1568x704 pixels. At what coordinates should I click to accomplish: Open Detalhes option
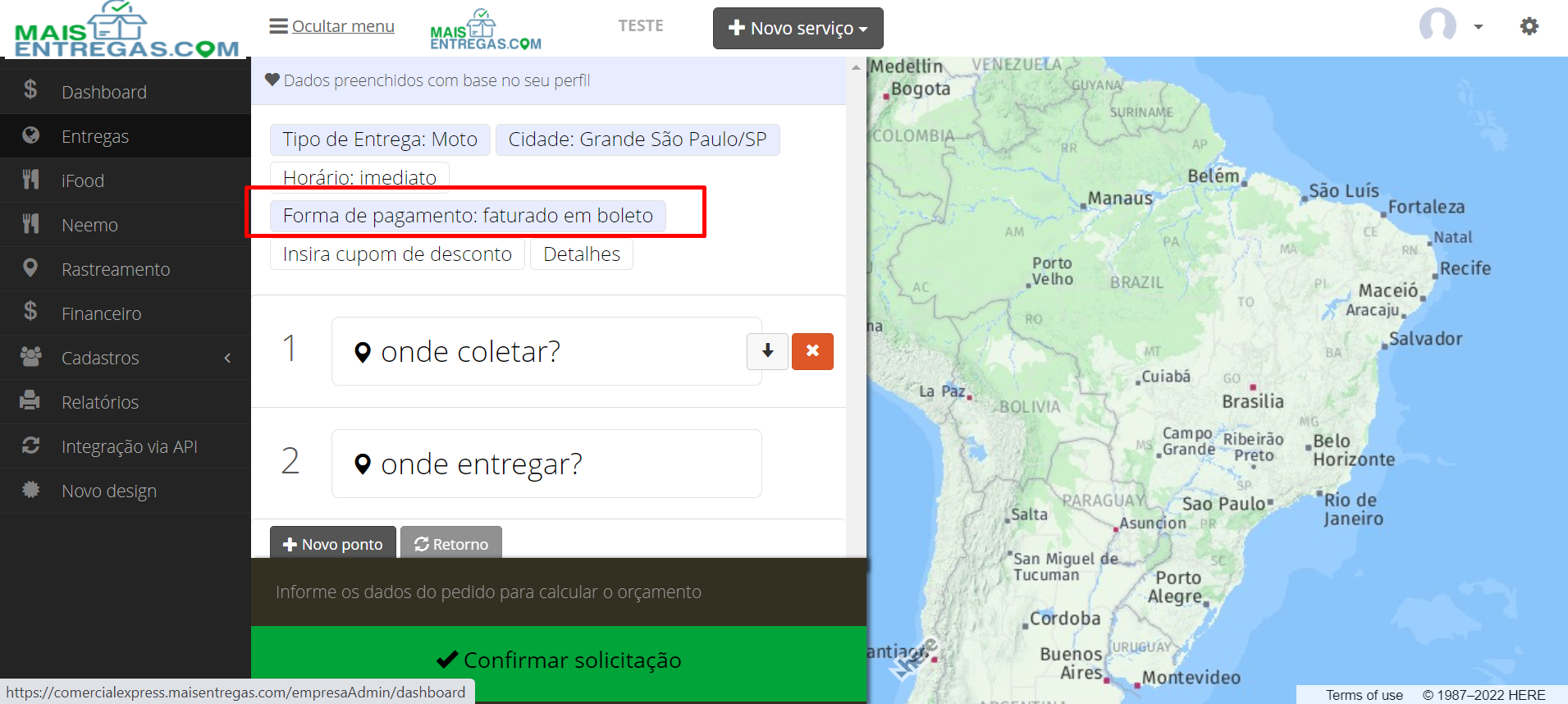coord(582,254)
